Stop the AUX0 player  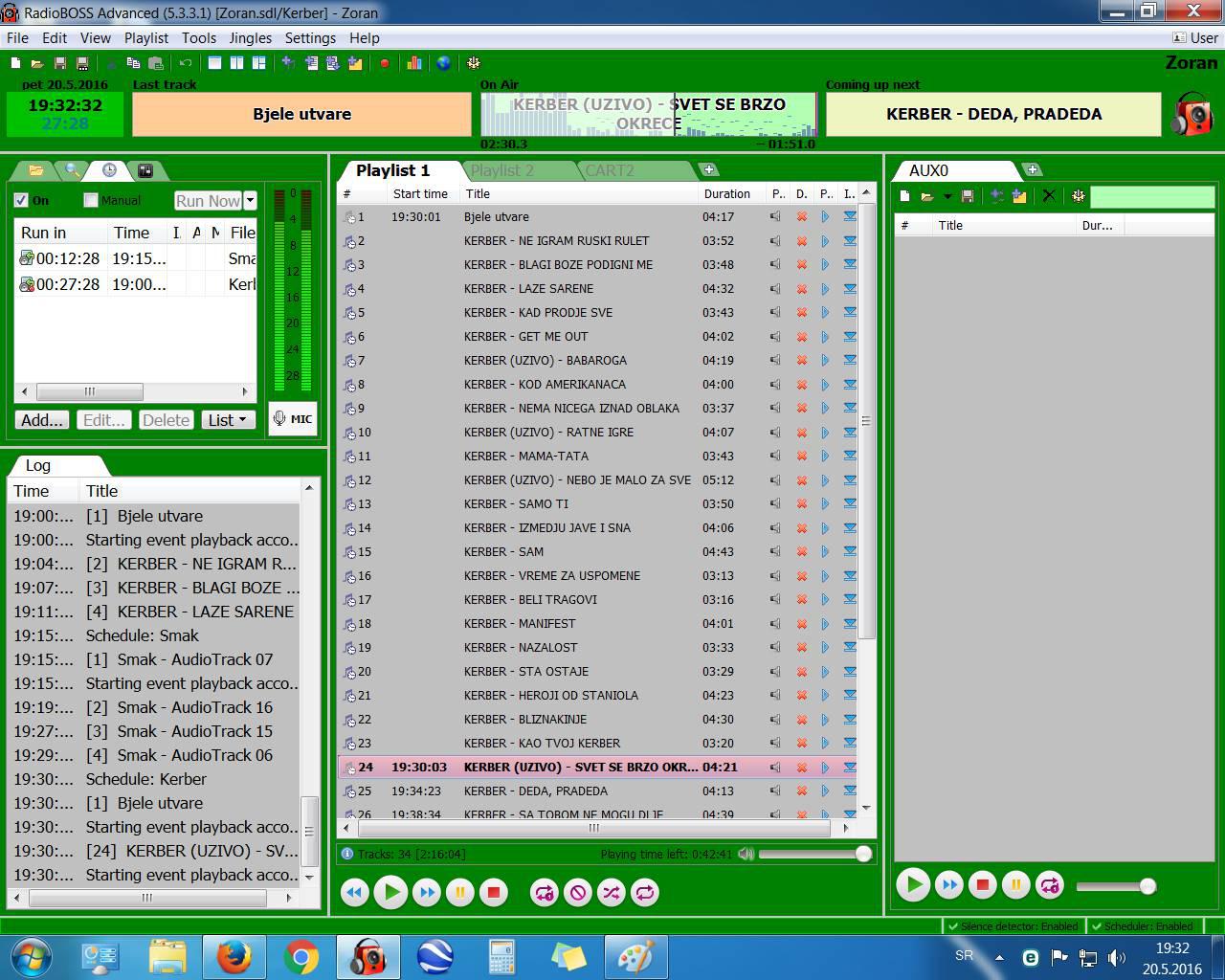pyautogui.click(x=982, y=884)
